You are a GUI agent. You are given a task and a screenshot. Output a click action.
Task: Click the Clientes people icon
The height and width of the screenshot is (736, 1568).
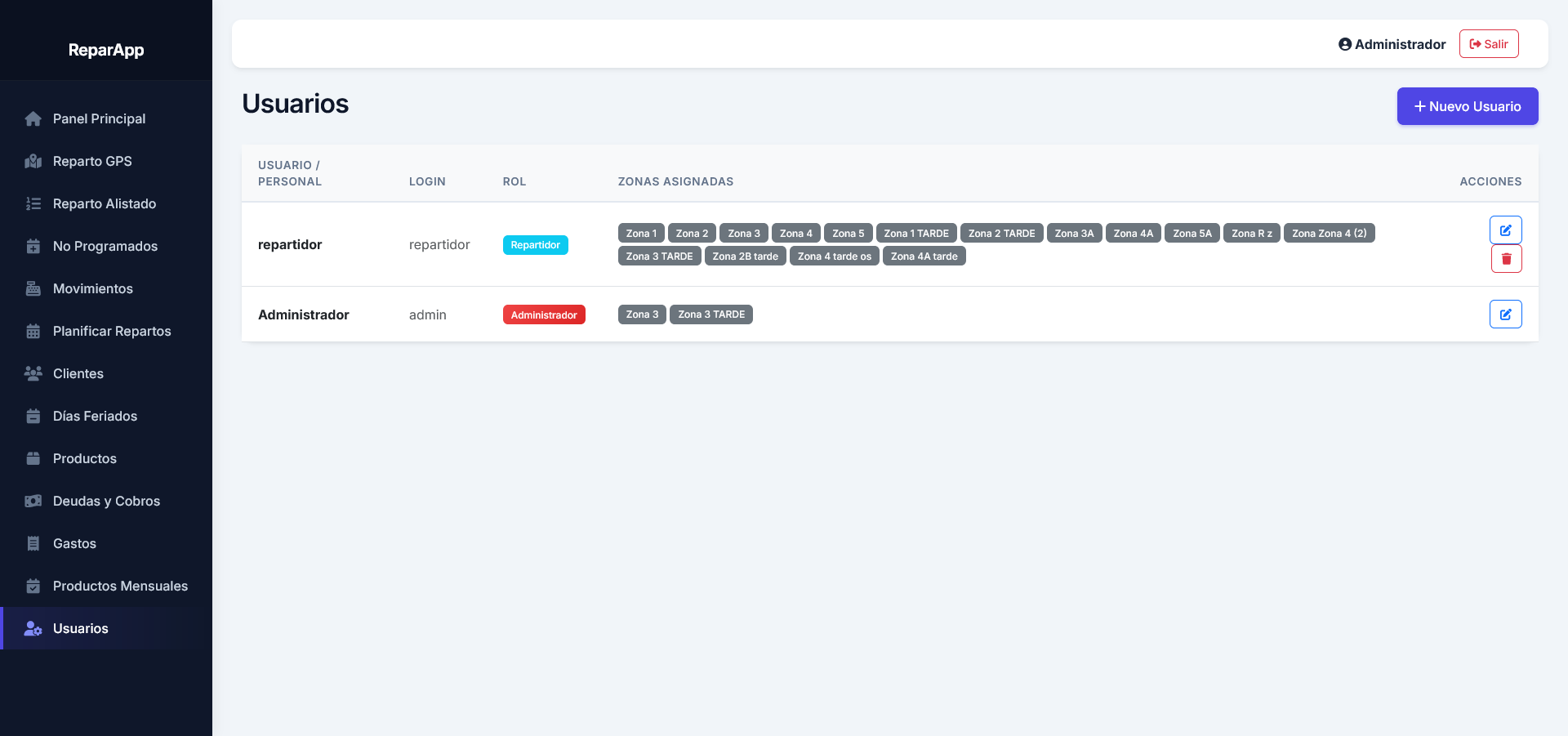coord(33,373)
